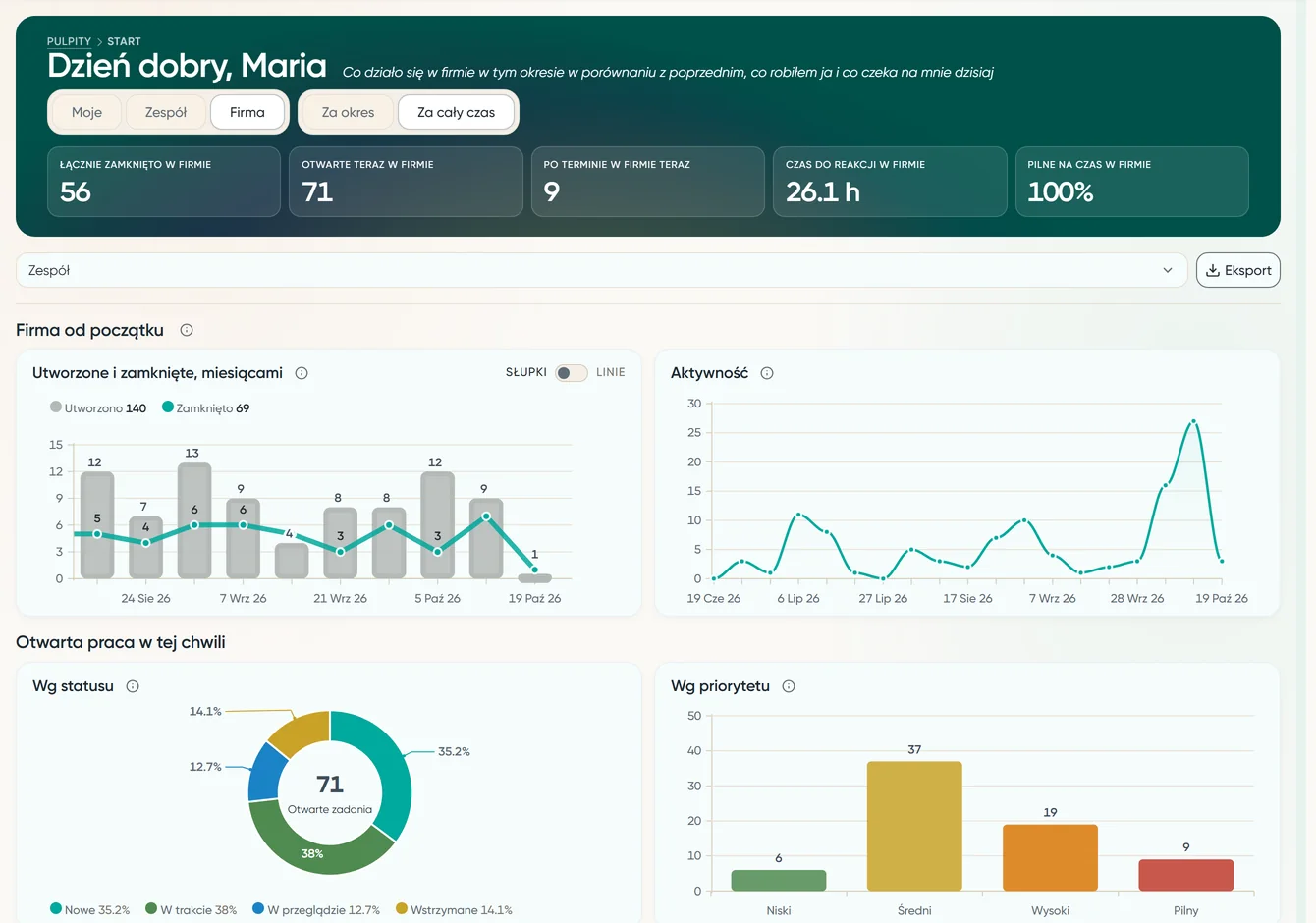The height and width of the screenshot is (923, 1316).
Task: Click tallest monthly bar labeled 13
Action: 194,520
